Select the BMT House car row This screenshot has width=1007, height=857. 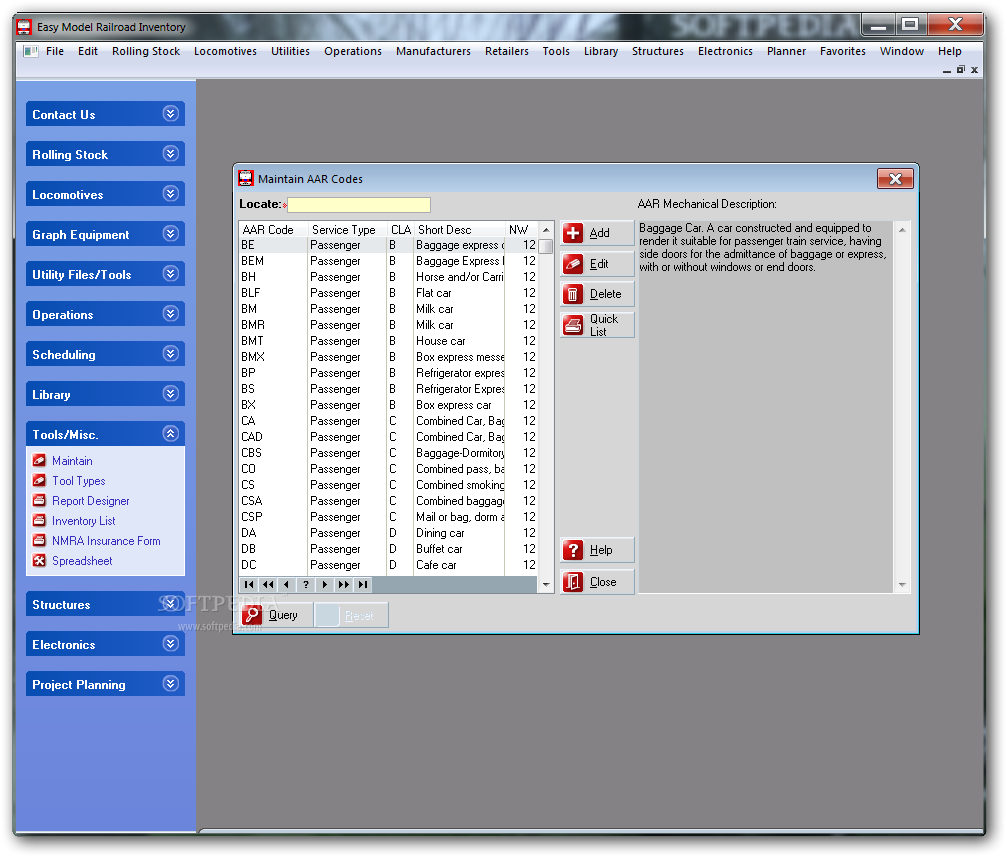coord(388,341)
